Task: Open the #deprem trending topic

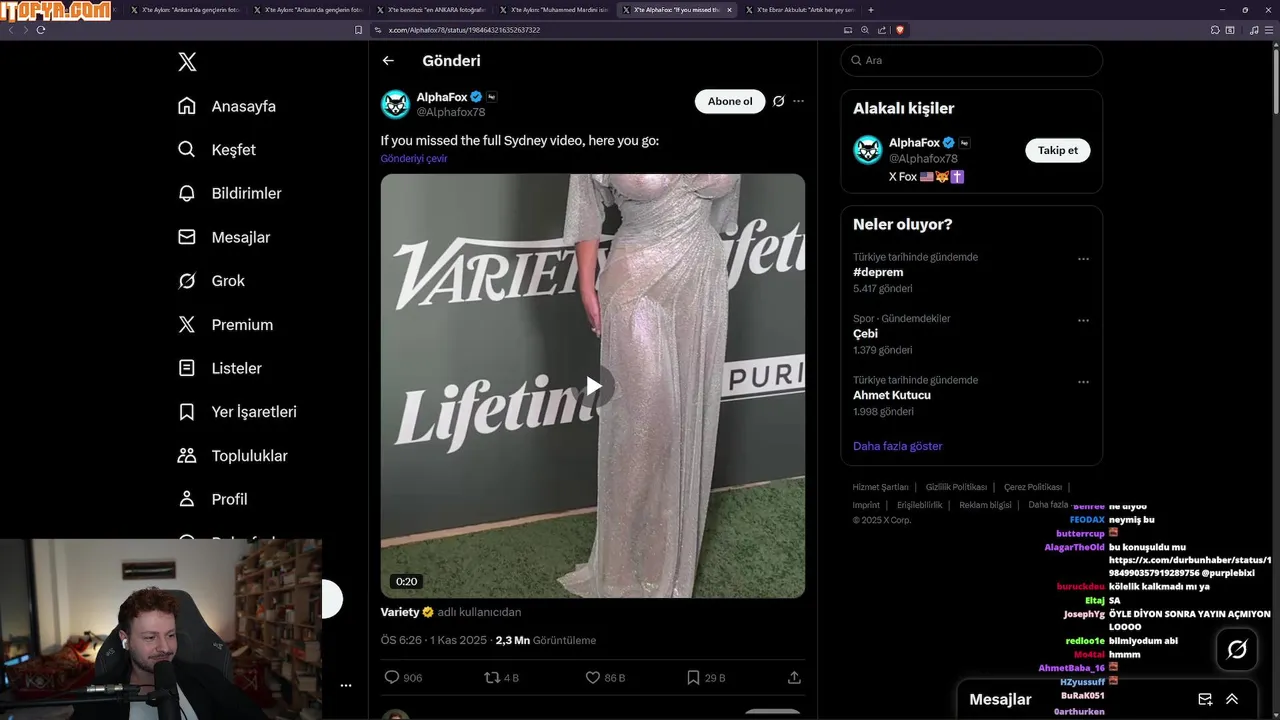Action: click(x=878, y=272)
